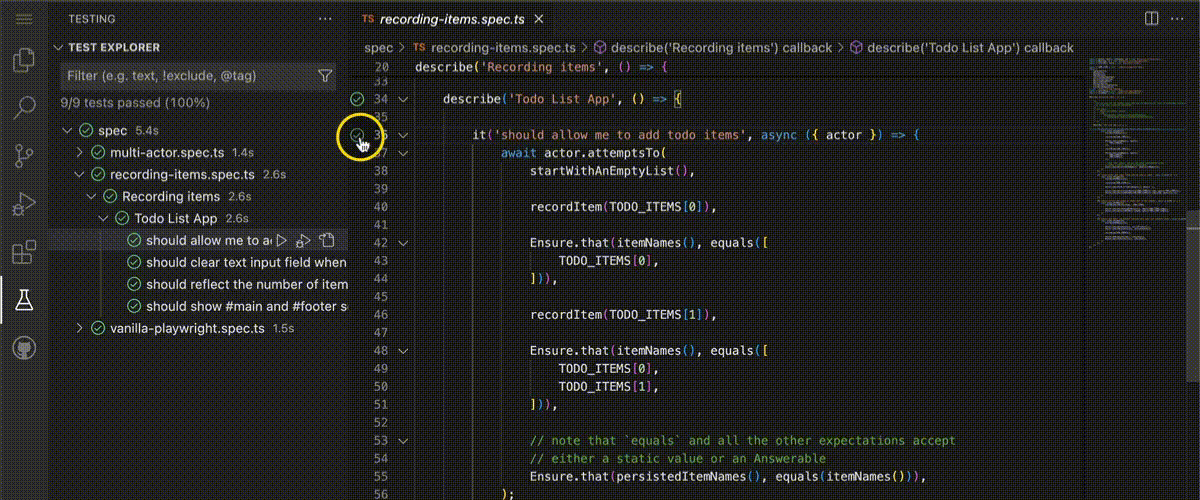The height and width of the screenshot is (500, 1200).
Task: Expand multi-actor.spec.ts in test tree
Action: tap(80, 152)
